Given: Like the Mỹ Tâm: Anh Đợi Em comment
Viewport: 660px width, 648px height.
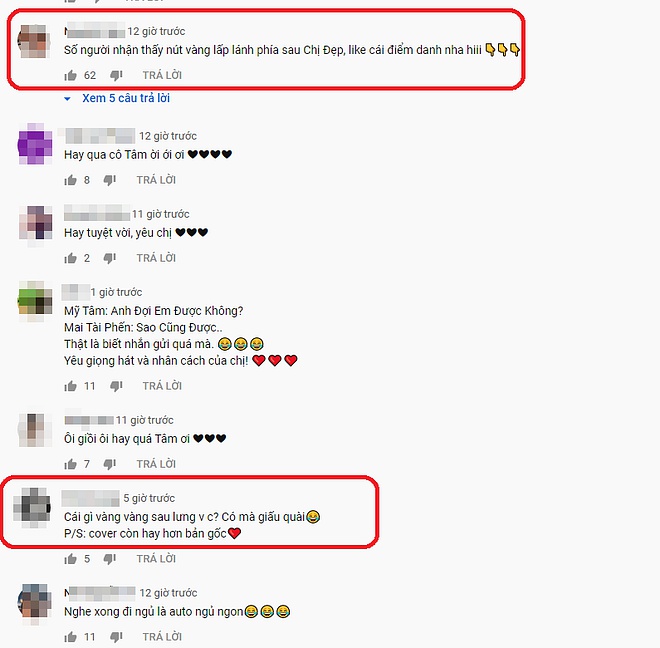Looking at the screenshot, I should coord(70,386).
